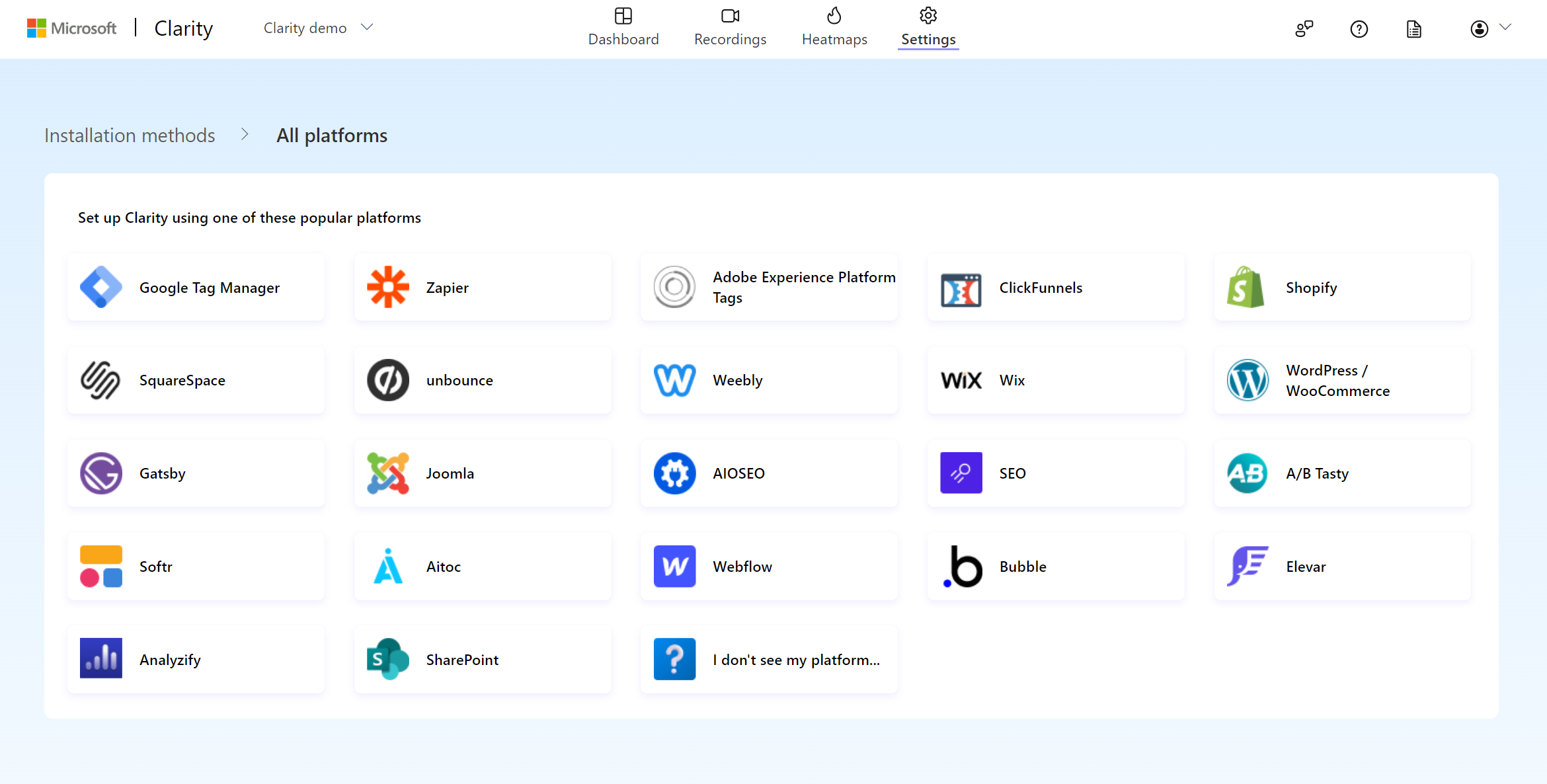Click the Google Tag Manager logo icon
The width and height of the screenshot is (1547, 784).
101,287
